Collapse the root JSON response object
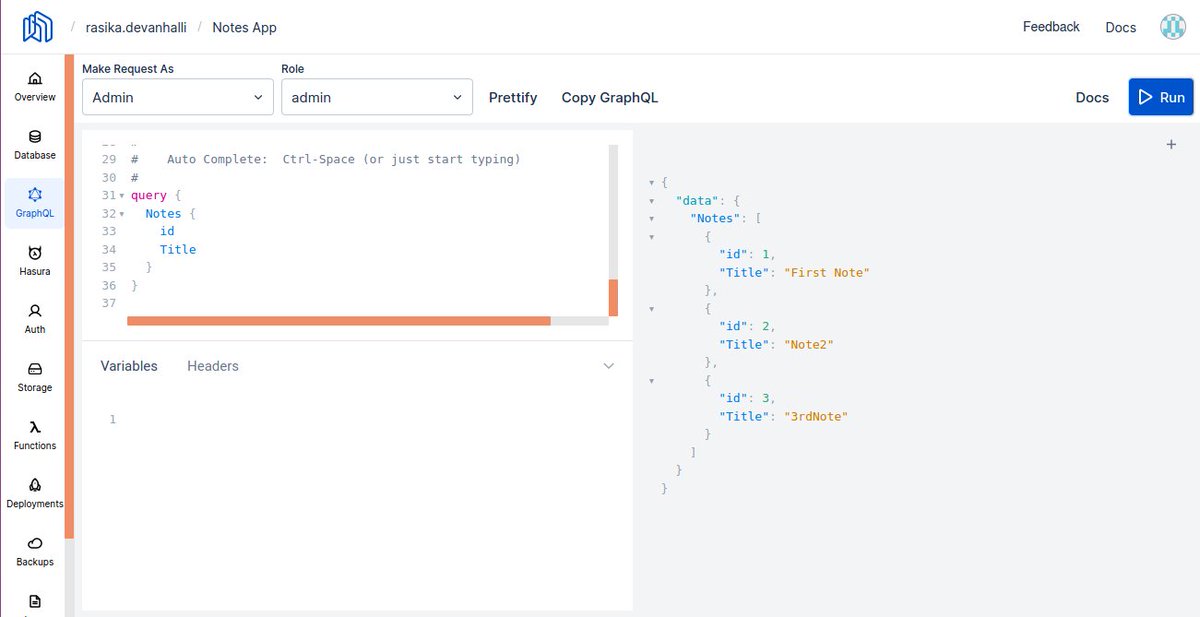 click(652, 183)
